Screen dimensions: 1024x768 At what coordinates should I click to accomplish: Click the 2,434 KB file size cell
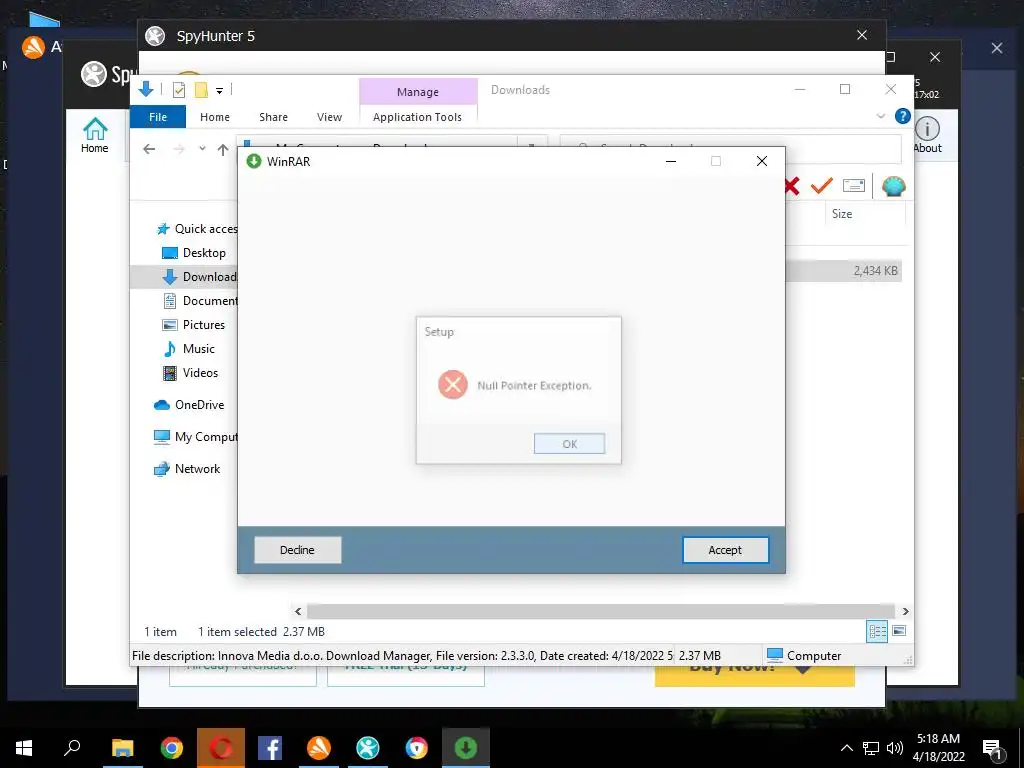click(x=875, y=270)
